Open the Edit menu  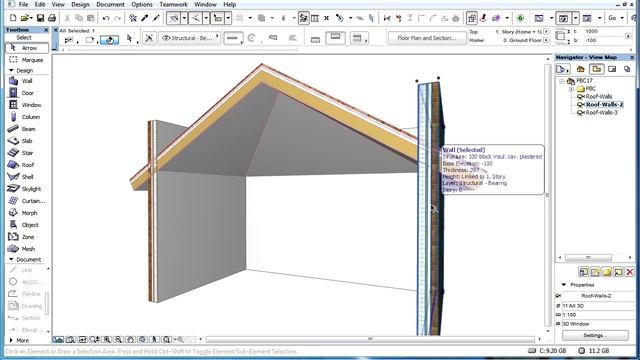point(40,4)
